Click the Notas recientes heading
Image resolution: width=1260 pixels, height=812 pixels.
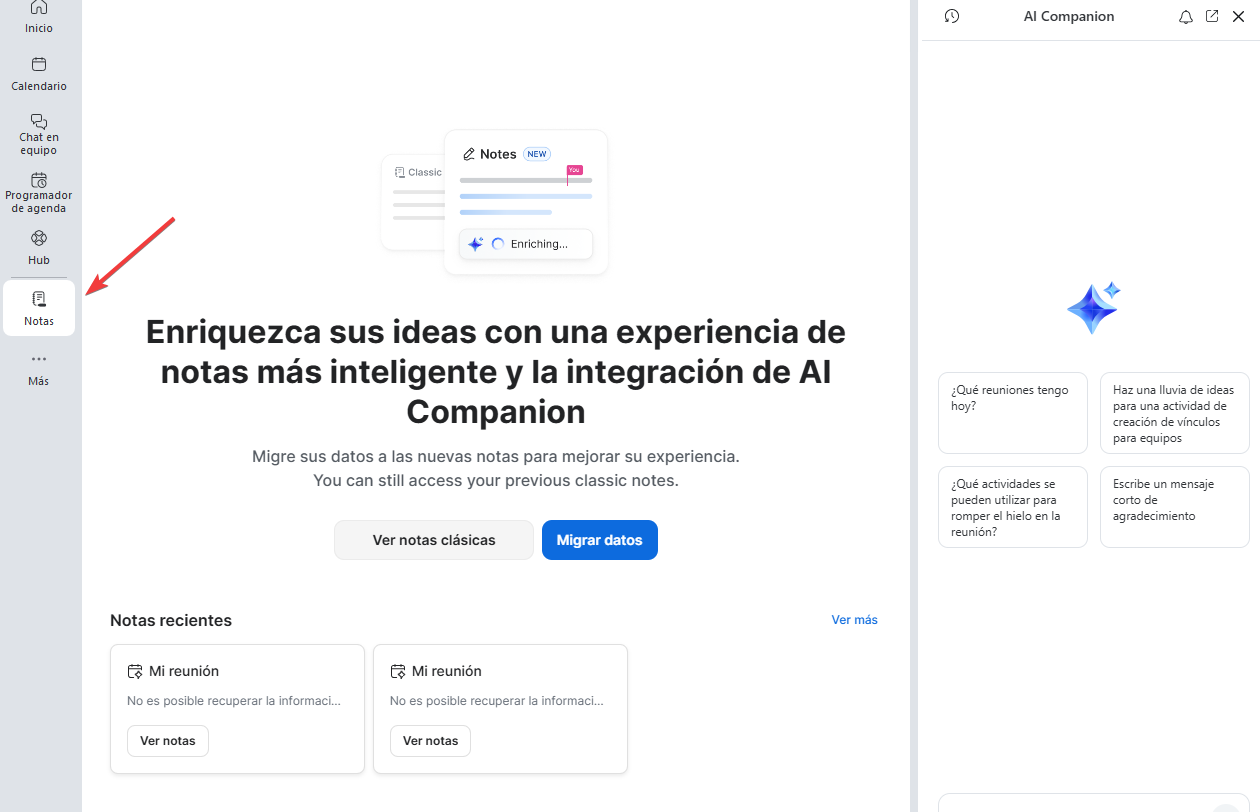[171, 620]
